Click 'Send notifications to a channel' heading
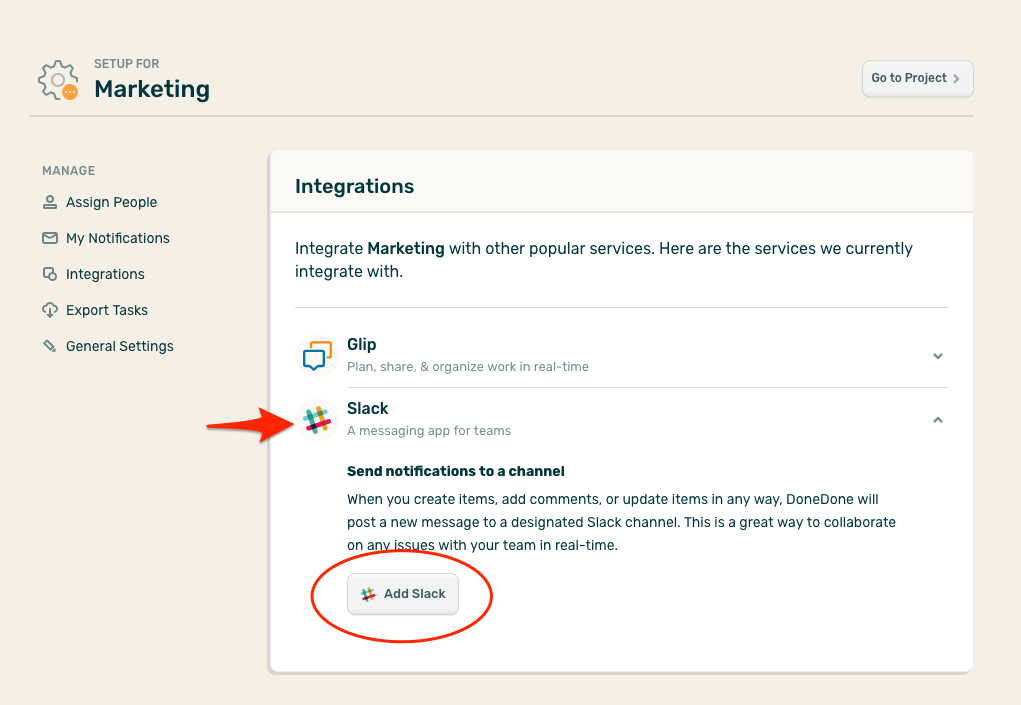The width and height of the screenshot is (1021, 705). point(455,471)
